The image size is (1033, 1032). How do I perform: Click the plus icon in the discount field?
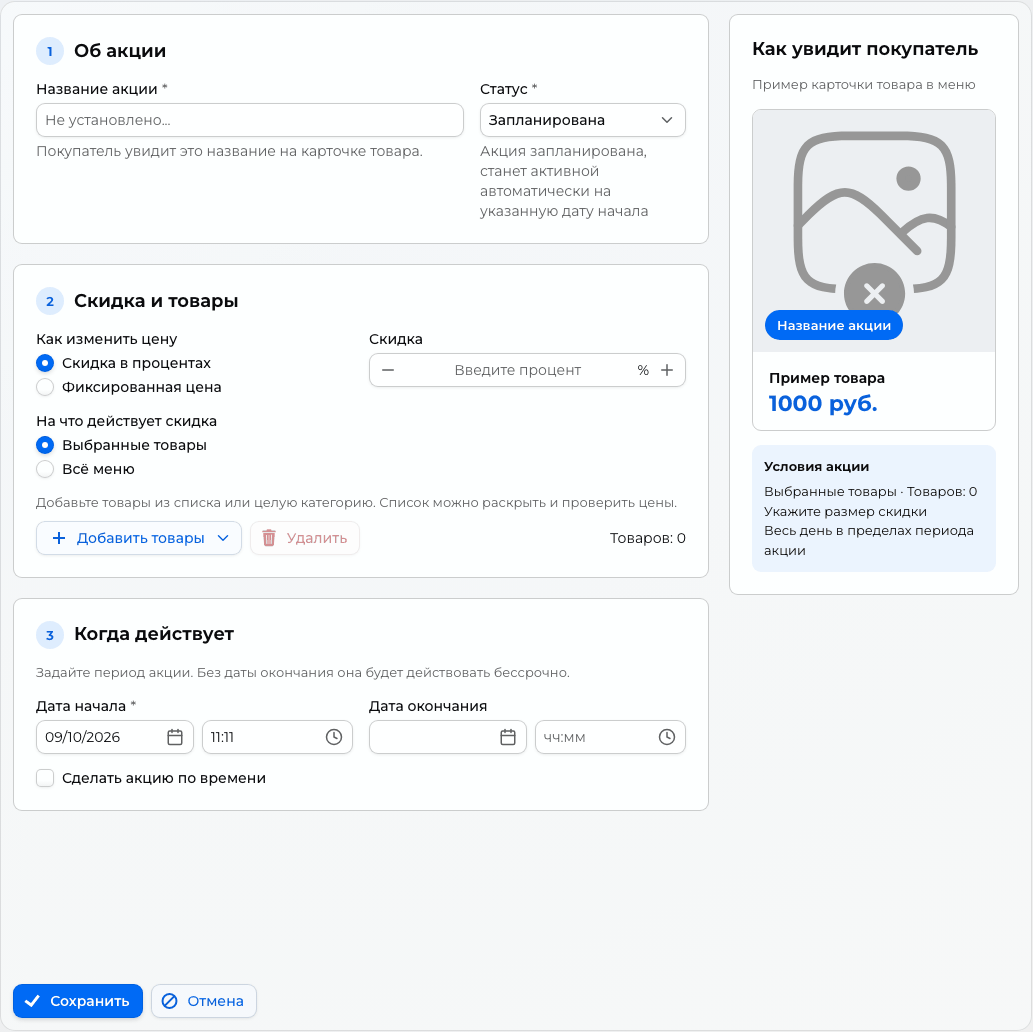(x=667, y=370)
